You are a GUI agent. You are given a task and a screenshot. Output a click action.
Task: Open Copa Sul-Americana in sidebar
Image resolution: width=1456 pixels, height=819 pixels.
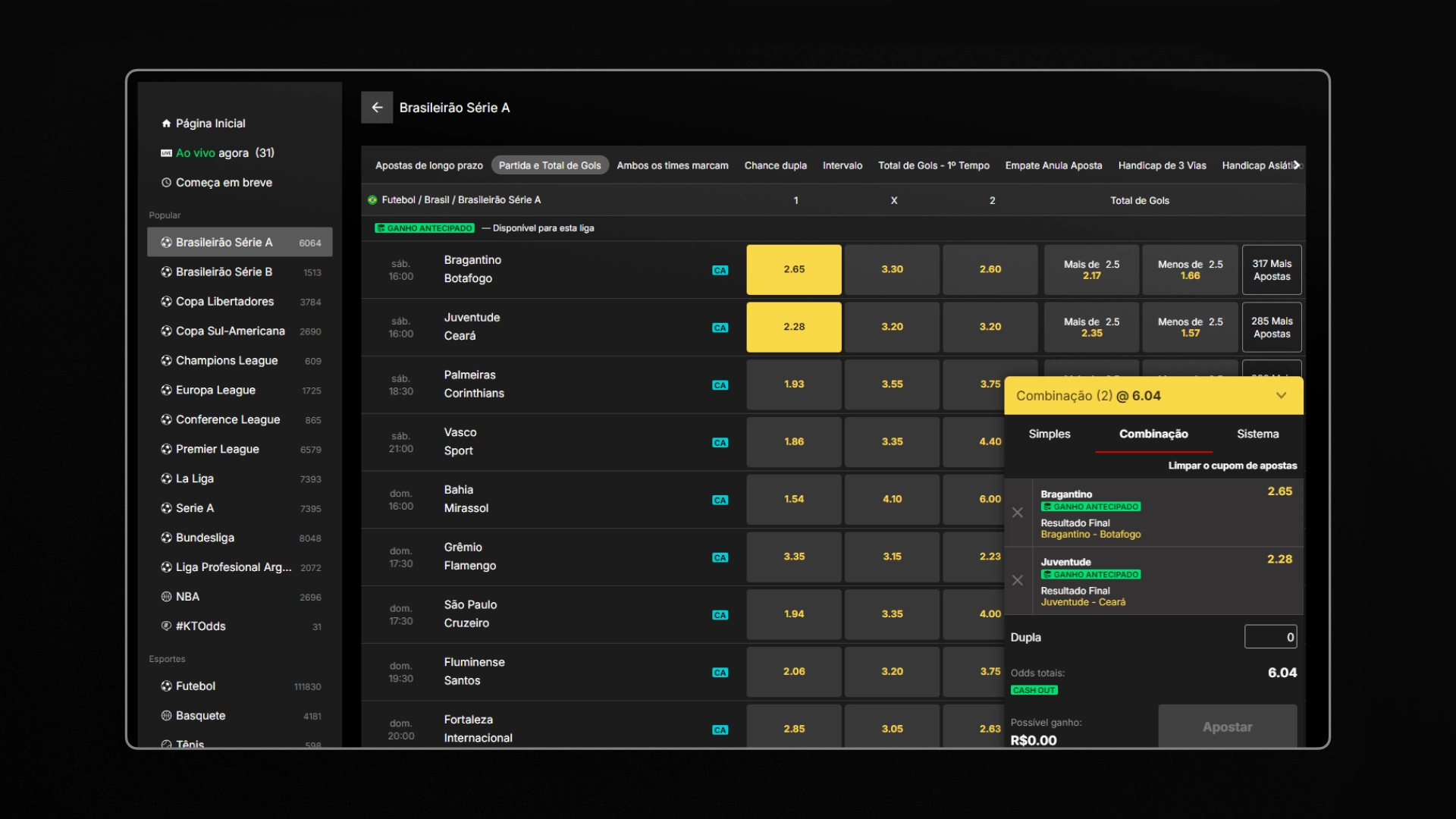coord(240,331)
